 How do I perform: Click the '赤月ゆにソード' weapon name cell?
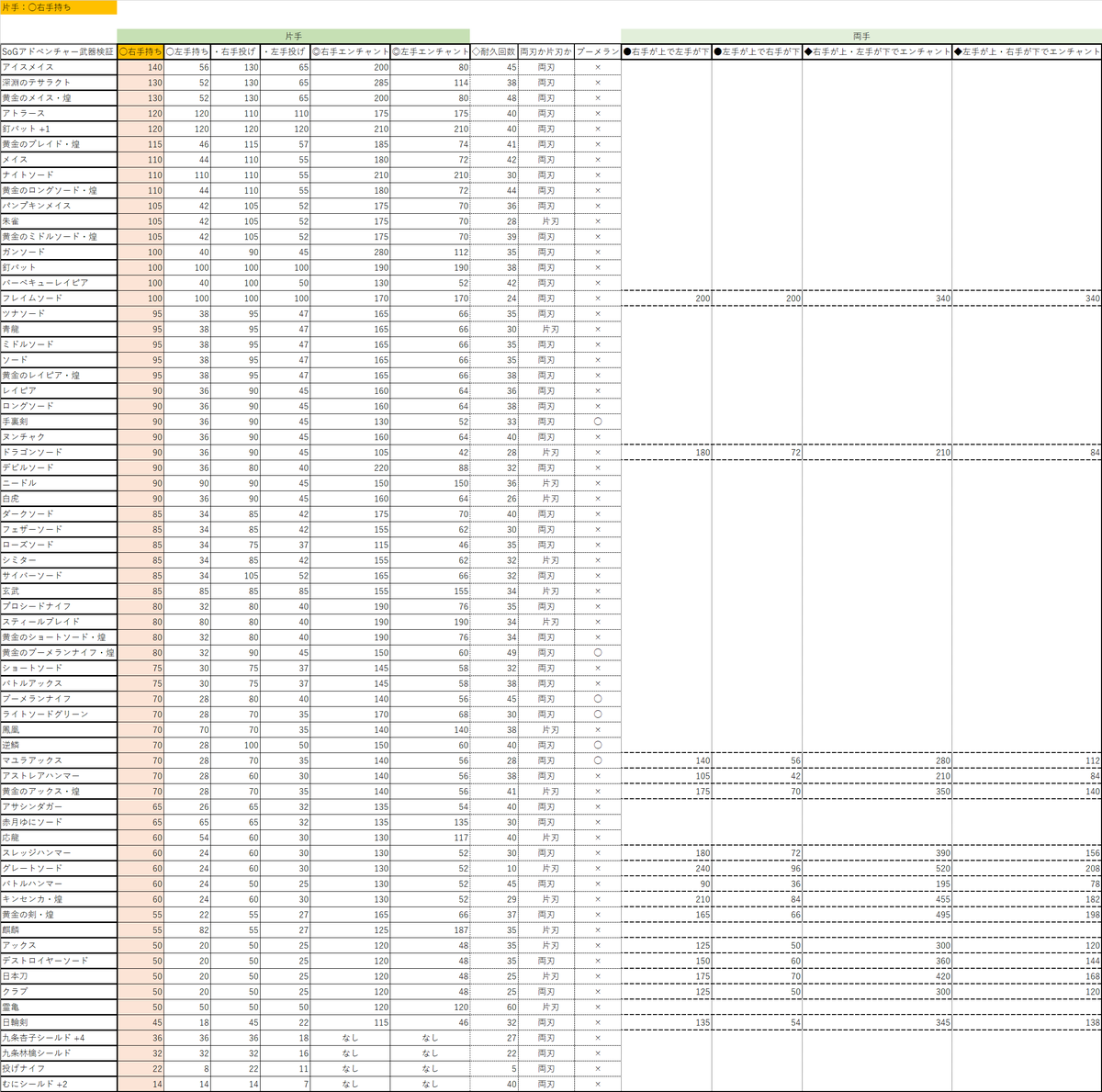point(59,822)
